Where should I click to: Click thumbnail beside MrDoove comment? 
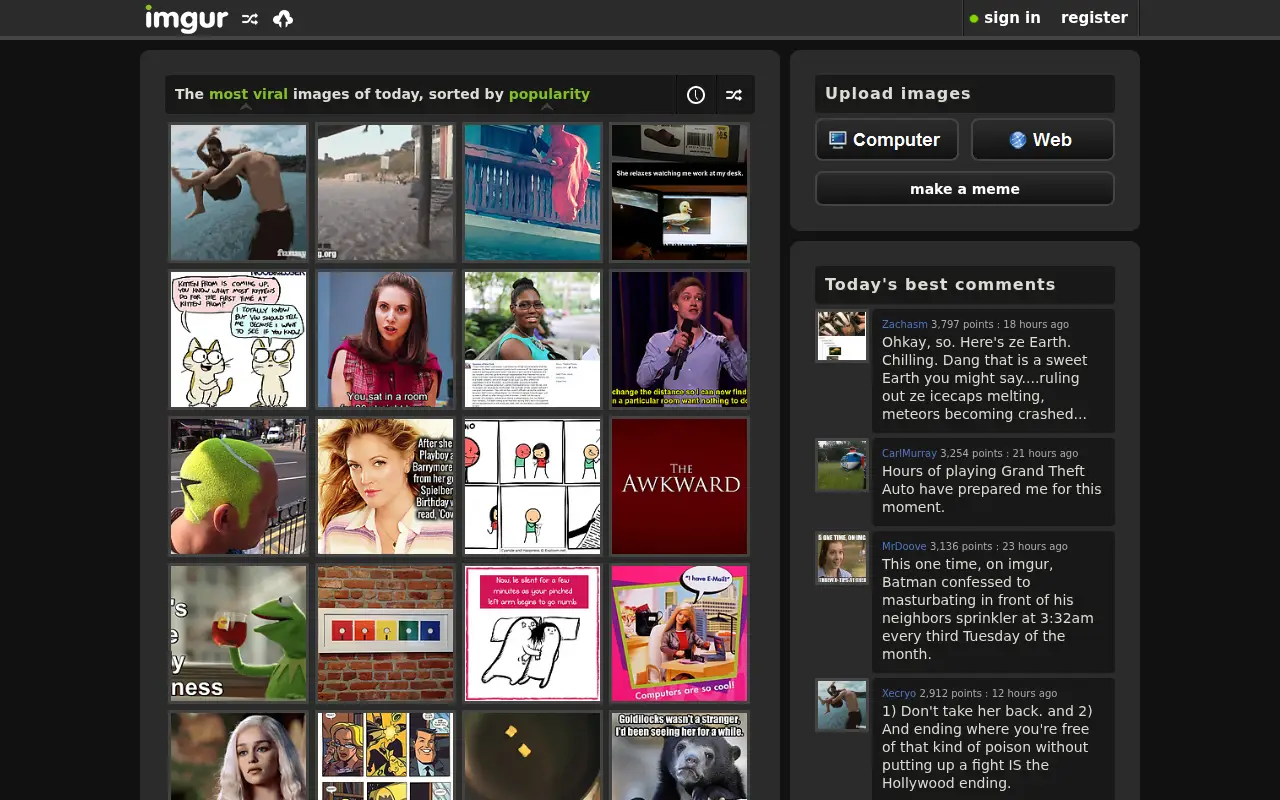point(842,558)
